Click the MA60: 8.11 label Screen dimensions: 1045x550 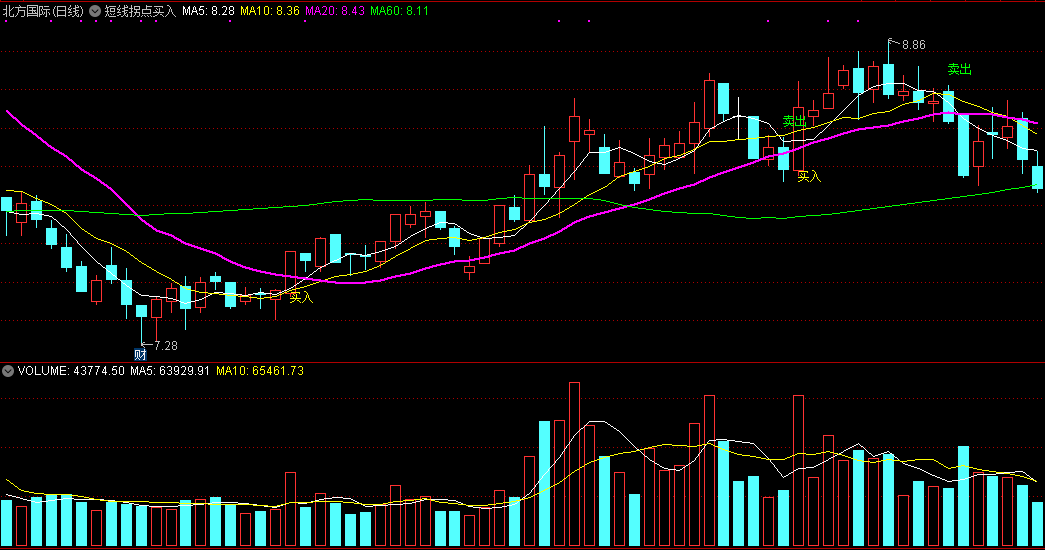(399, 11)
